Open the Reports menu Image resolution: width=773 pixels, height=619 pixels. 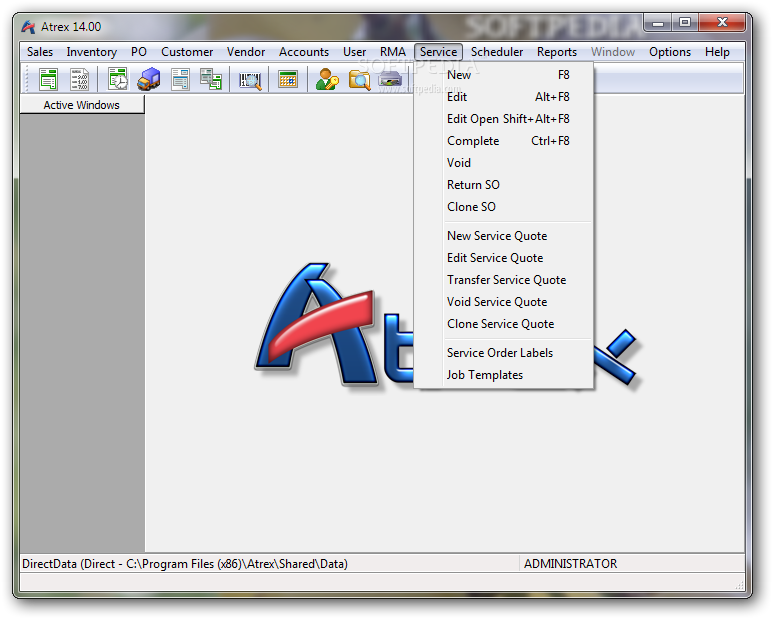[x=557, y=52]
